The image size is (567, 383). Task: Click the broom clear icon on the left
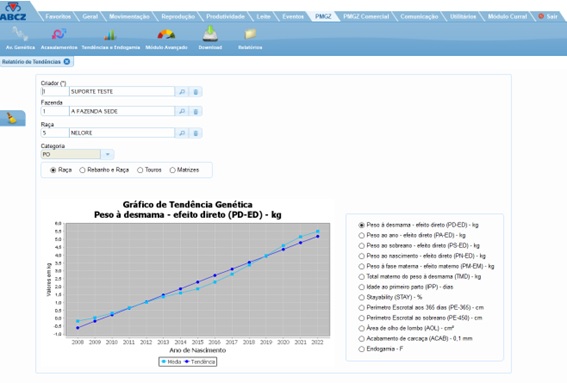(x=12, y=118)
